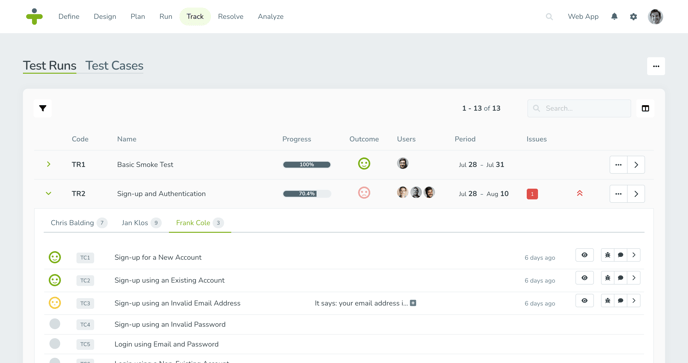This screenshot has height=363, width=688.
Task: Click the red sad-face outcome for TR2
Action: point(364,193)
